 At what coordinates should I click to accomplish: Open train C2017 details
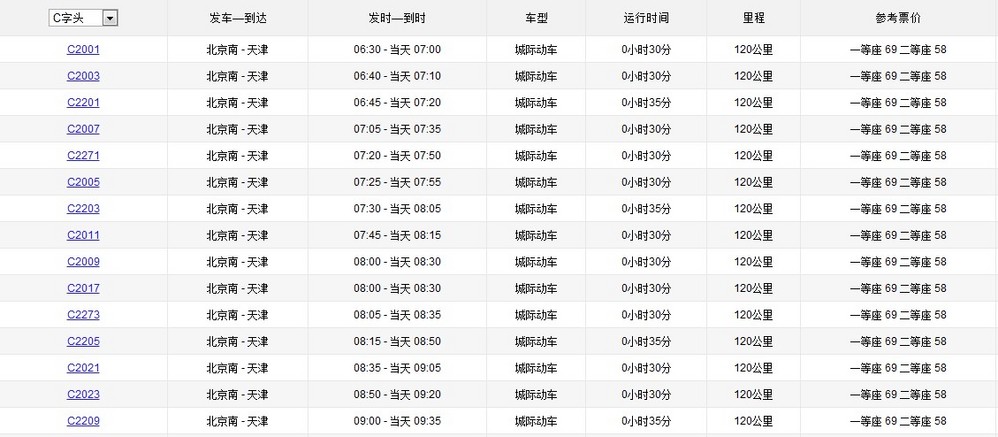pos(83,289)
